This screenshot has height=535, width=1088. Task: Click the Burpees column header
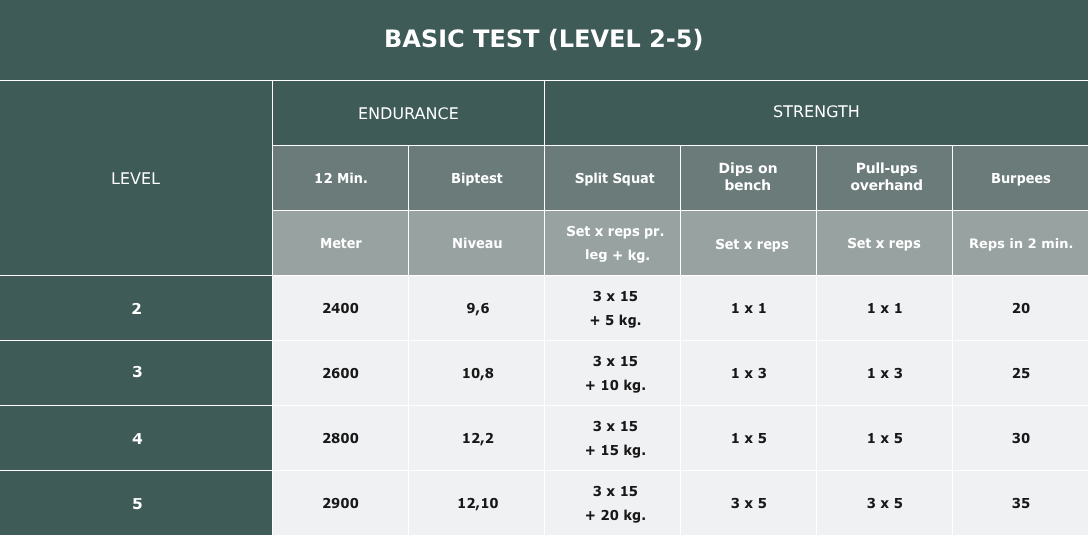[1020, 178]
